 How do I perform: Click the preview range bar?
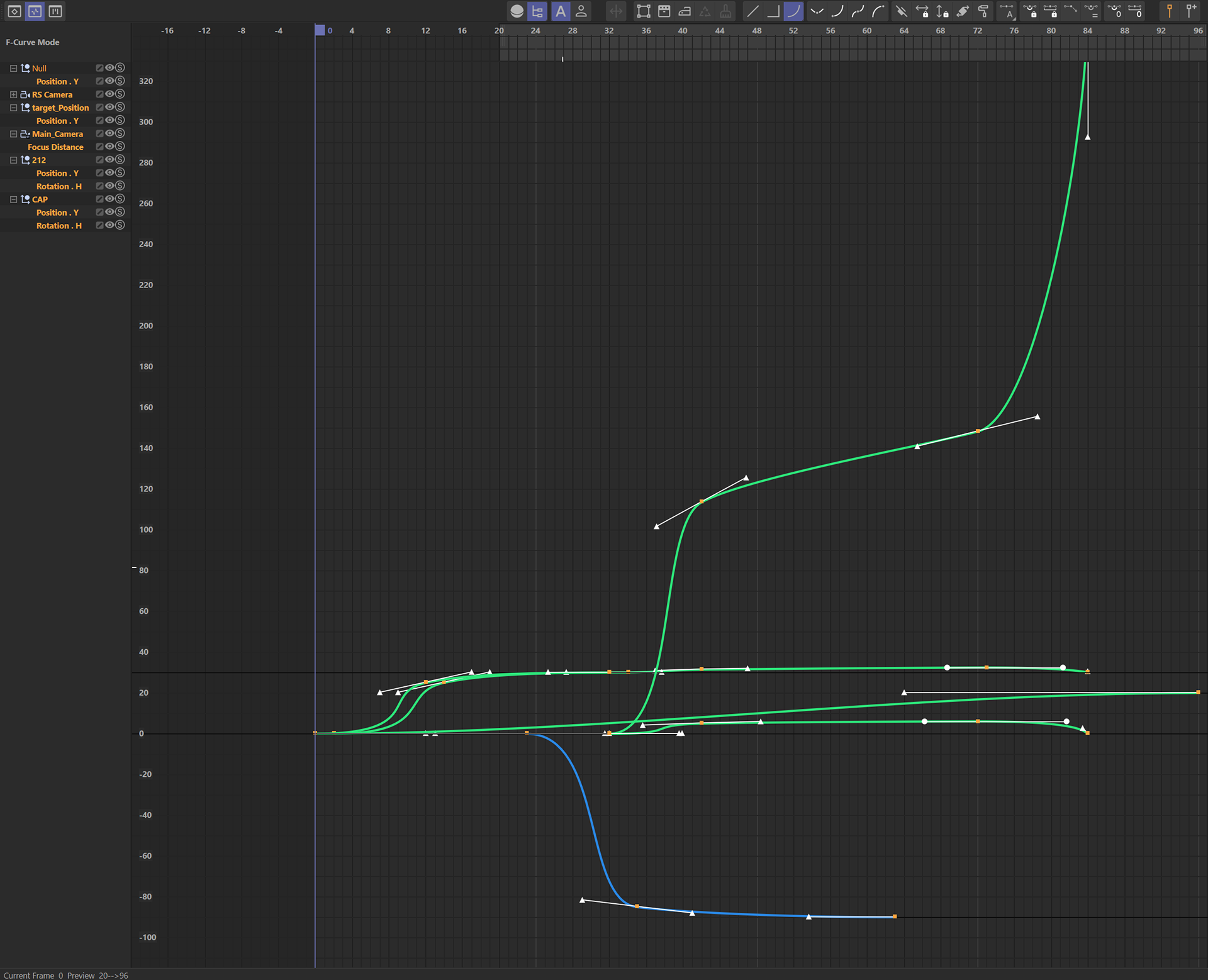coord(853,49)
